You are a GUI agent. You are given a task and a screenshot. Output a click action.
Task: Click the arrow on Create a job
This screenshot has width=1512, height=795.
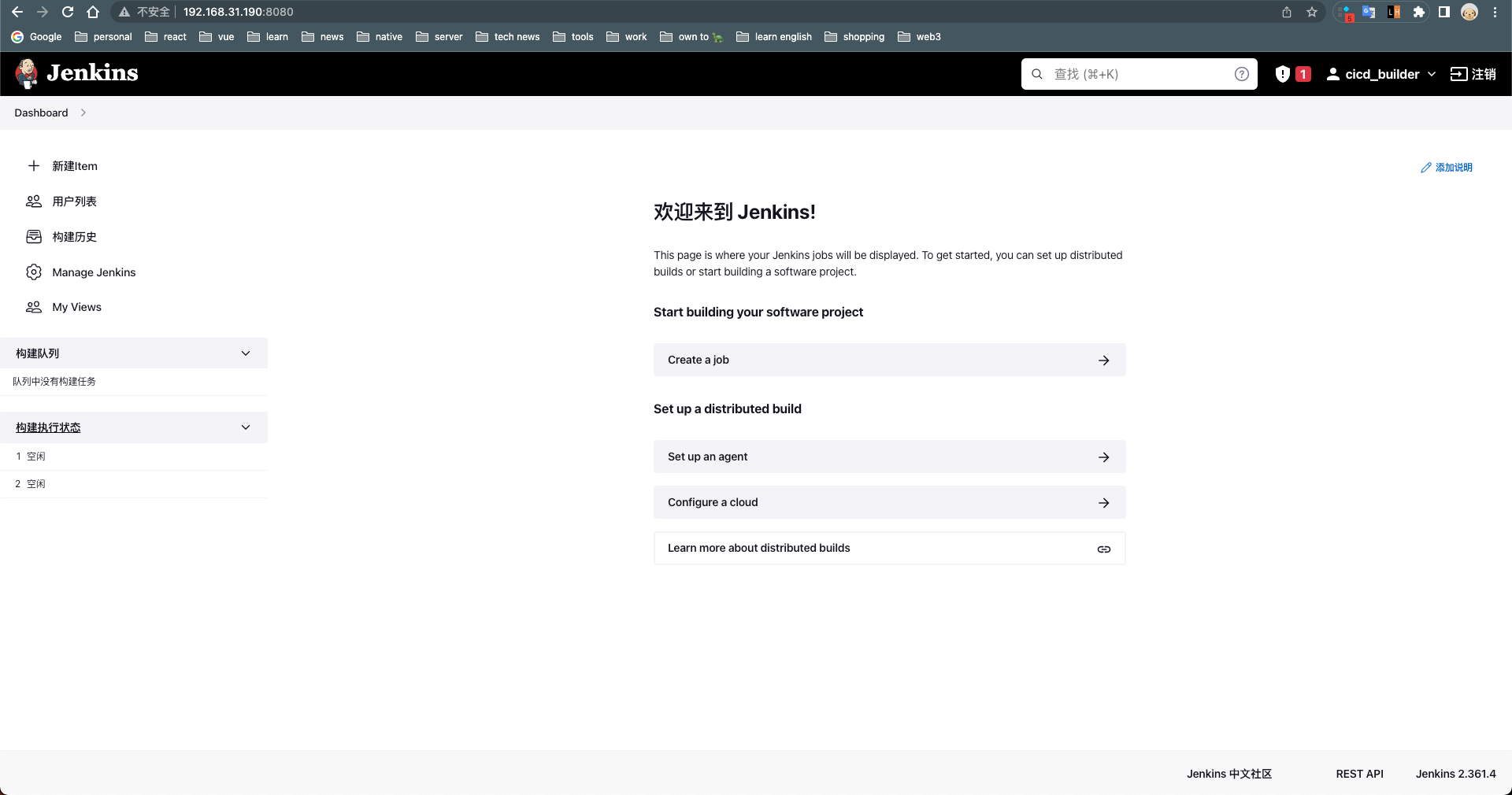[x=1104, y=360]
